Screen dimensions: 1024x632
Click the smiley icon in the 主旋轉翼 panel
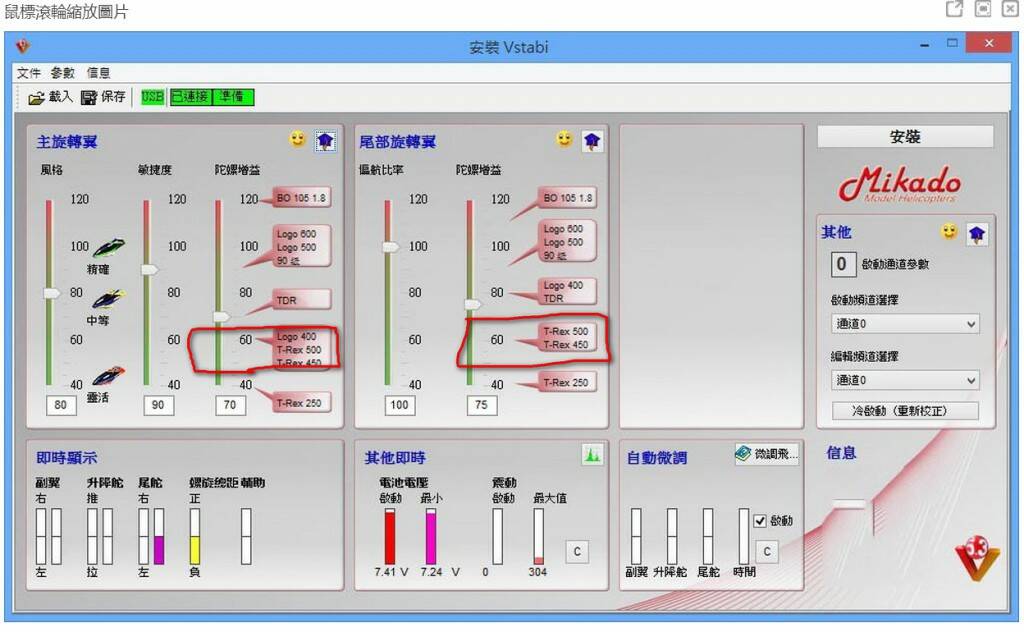pyautogui.click(x=298, y=140)
